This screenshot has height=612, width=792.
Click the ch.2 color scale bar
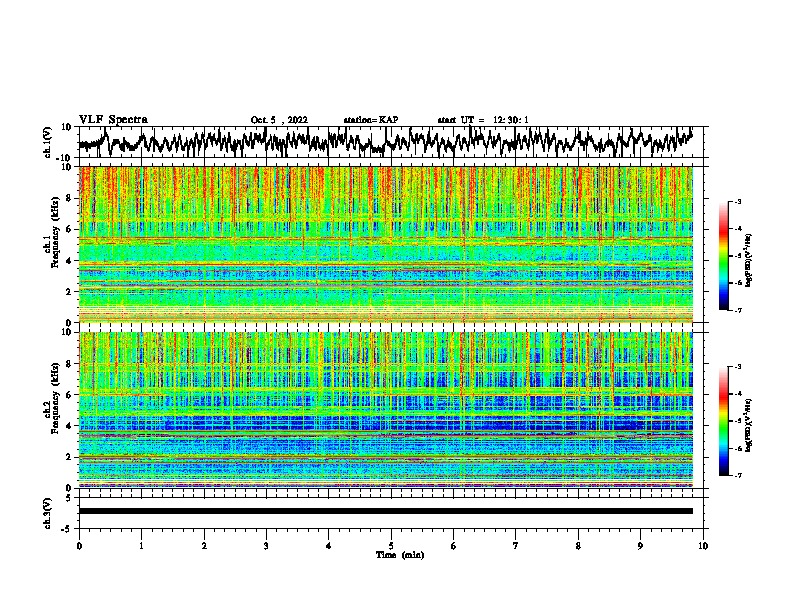(724, 421)
